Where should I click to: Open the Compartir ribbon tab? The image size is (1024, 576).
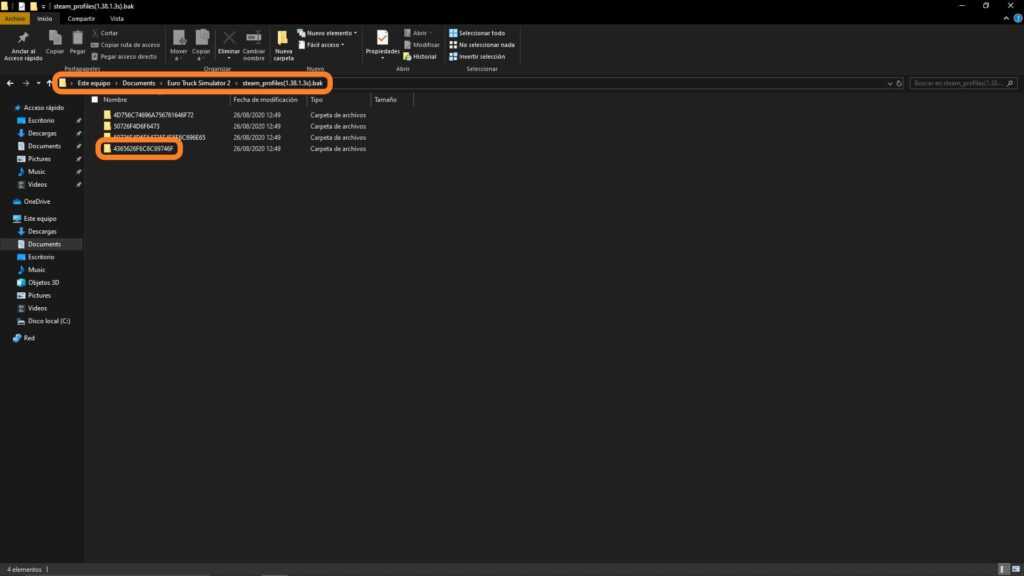(82, 18)
